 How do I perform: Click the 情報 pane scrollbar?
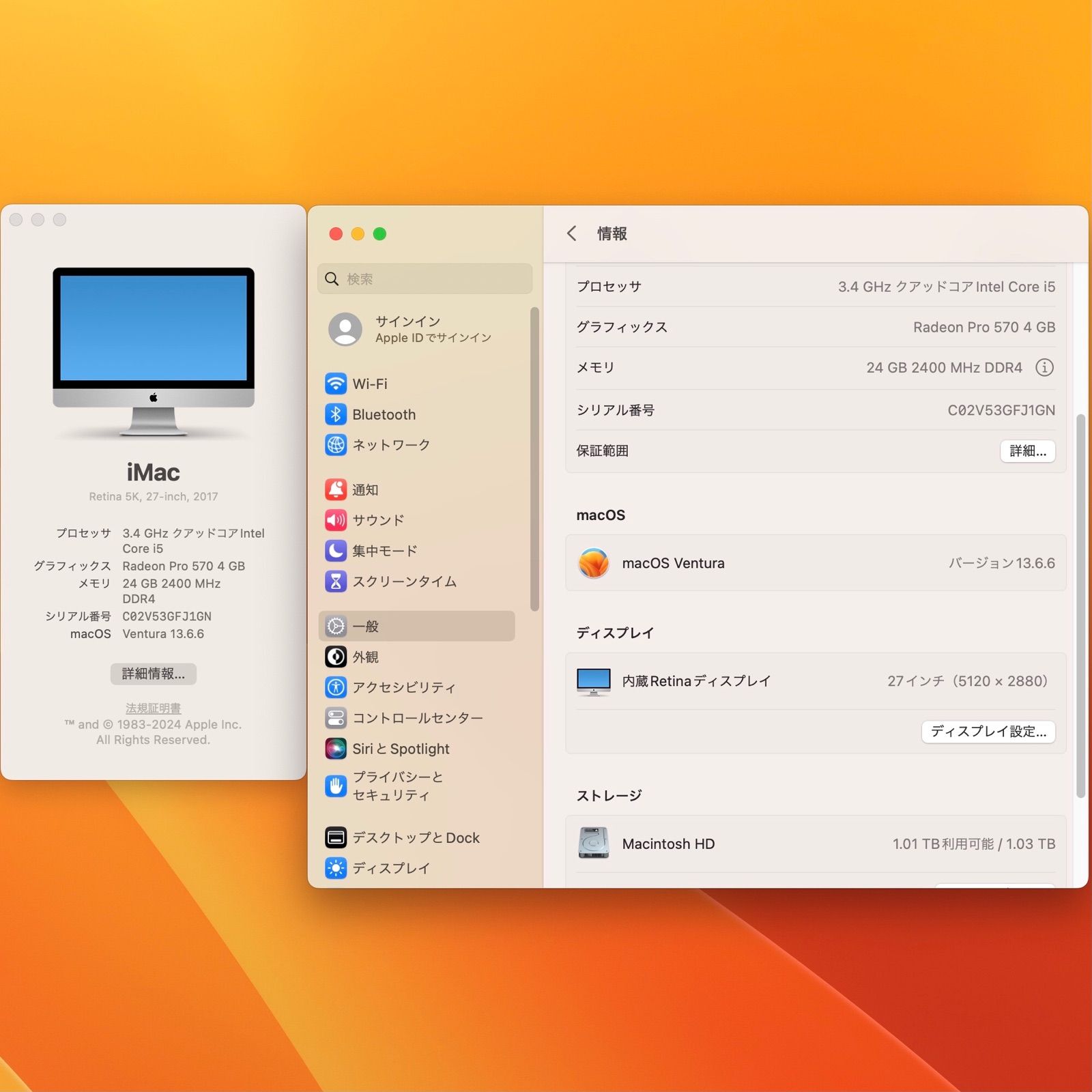[1080, 605]
